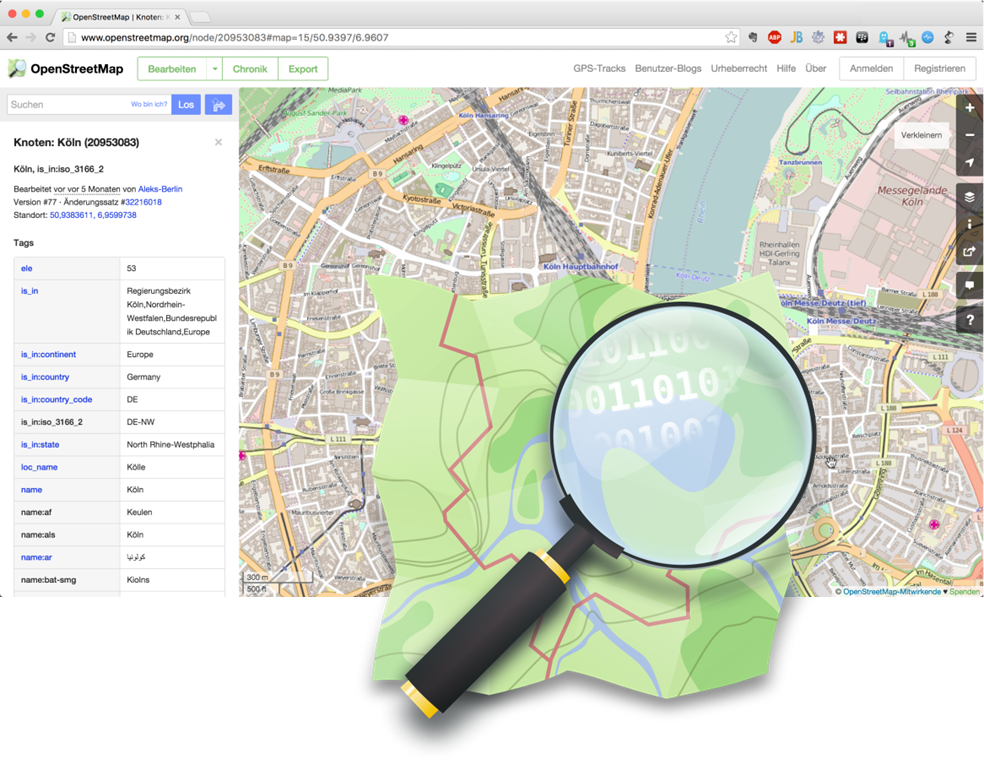The height and width of the screenshot is (765, 984).
Task: Click the Registrieren sign-up button
Action: point(939,68)
